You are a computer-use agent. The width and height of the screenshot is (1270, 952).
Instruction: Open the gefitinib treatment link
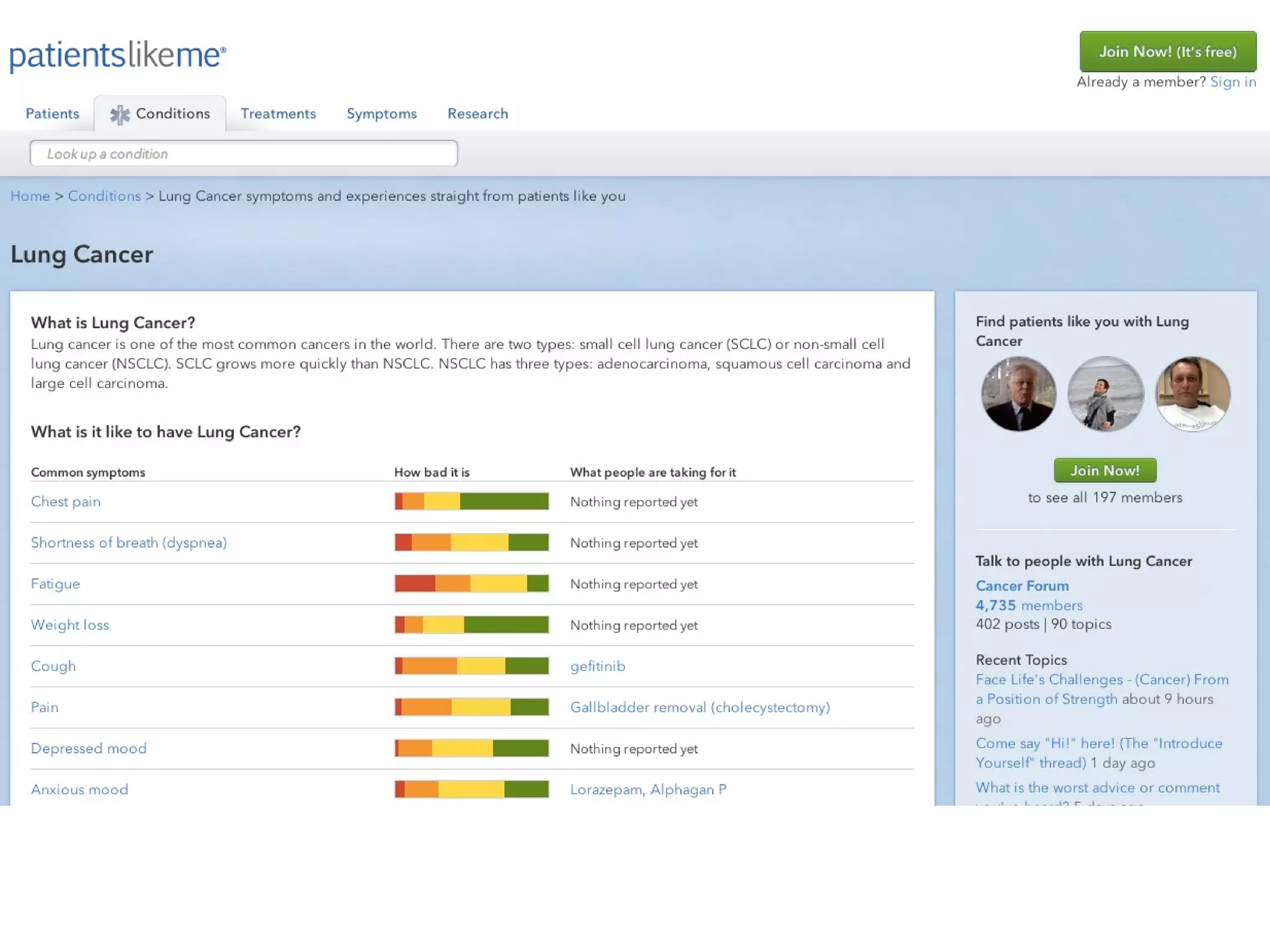point(598,666)
